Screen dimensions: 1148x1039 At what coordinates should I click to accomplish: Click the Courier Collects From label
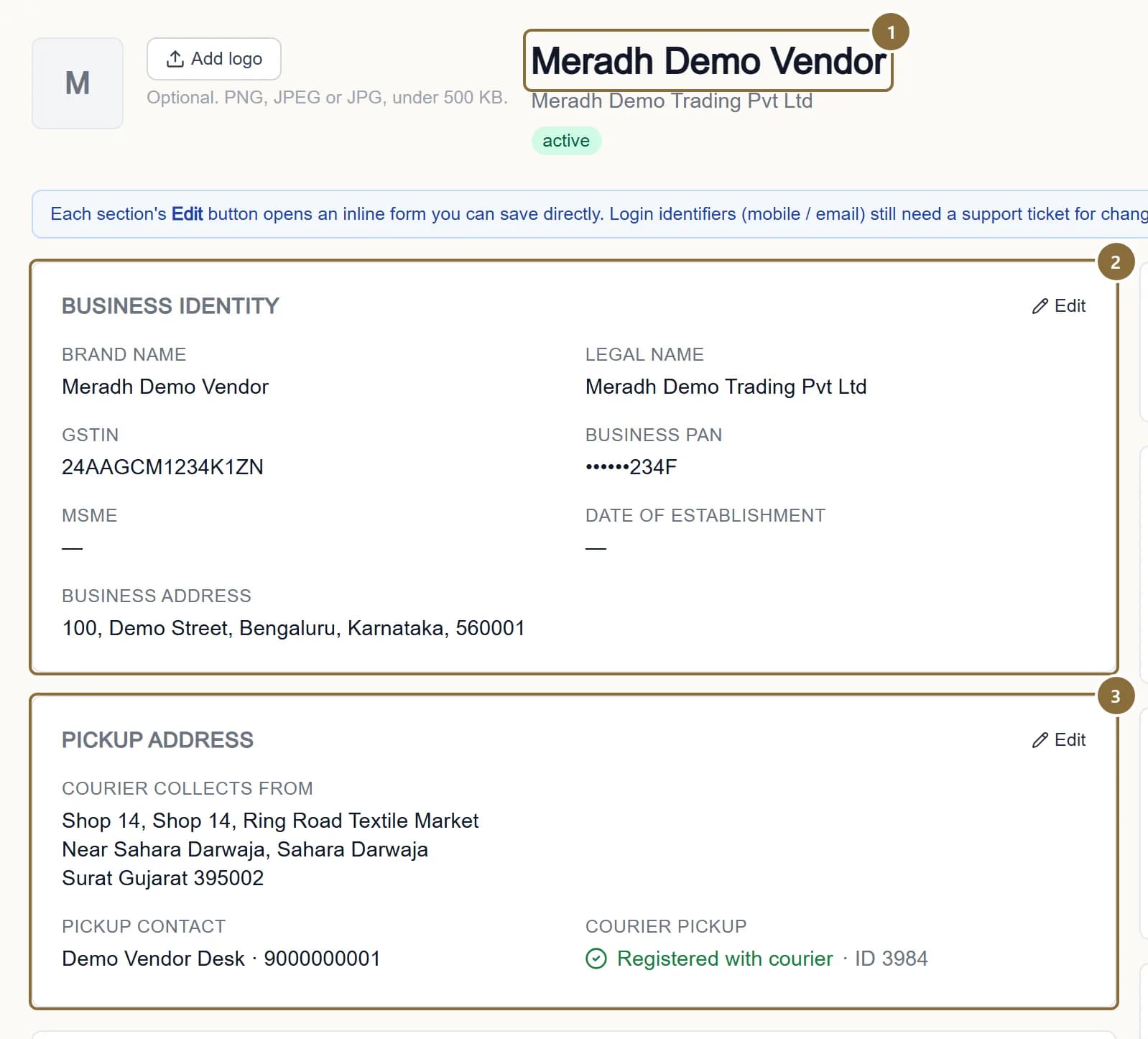click(x=187, y=788)
